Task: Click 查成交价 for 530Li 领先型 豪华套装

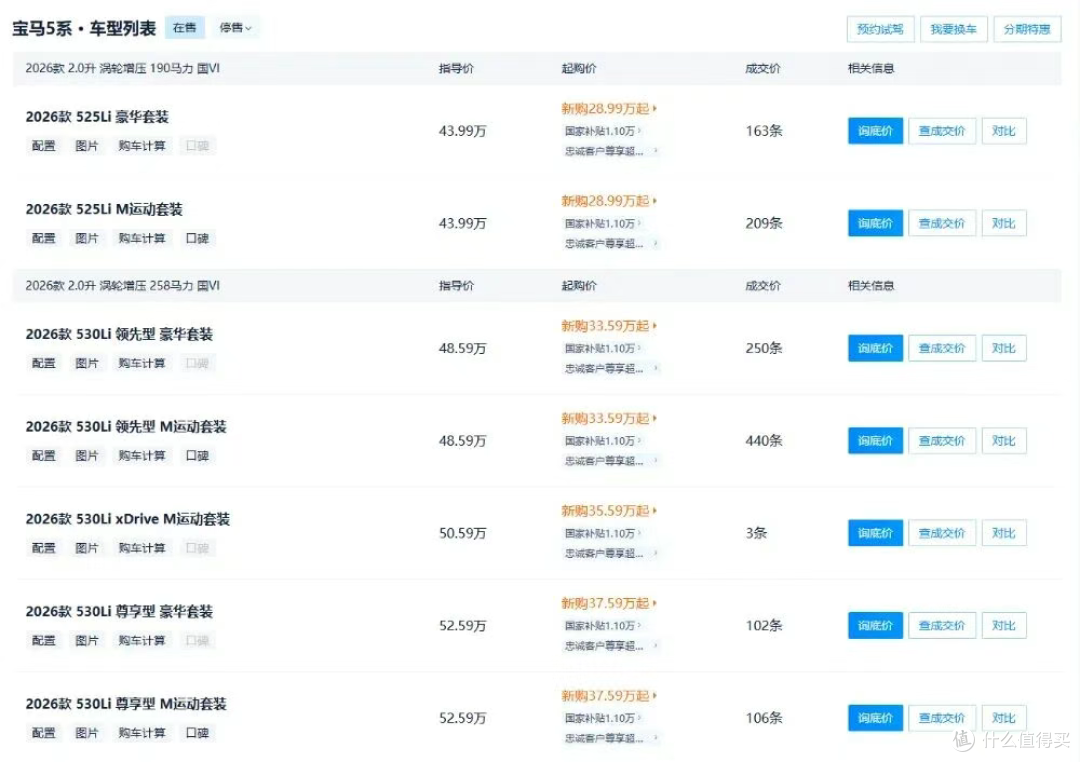Action: pos(942,348)
